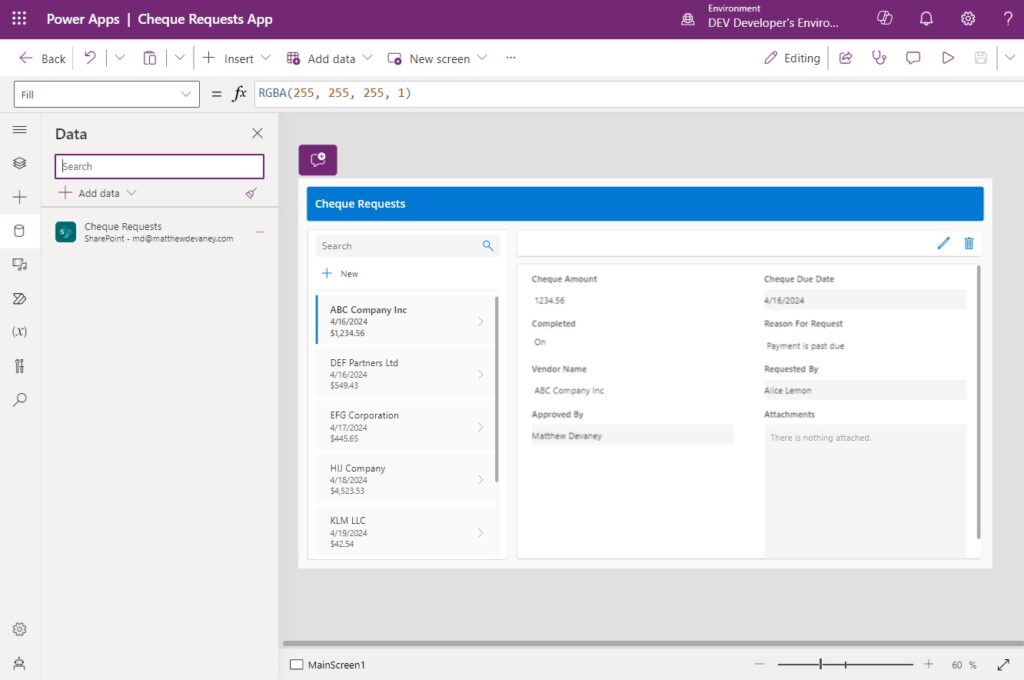Screen dimensions: 1024x680
Task: Open the Insert menu
Action: pos(232,58)
